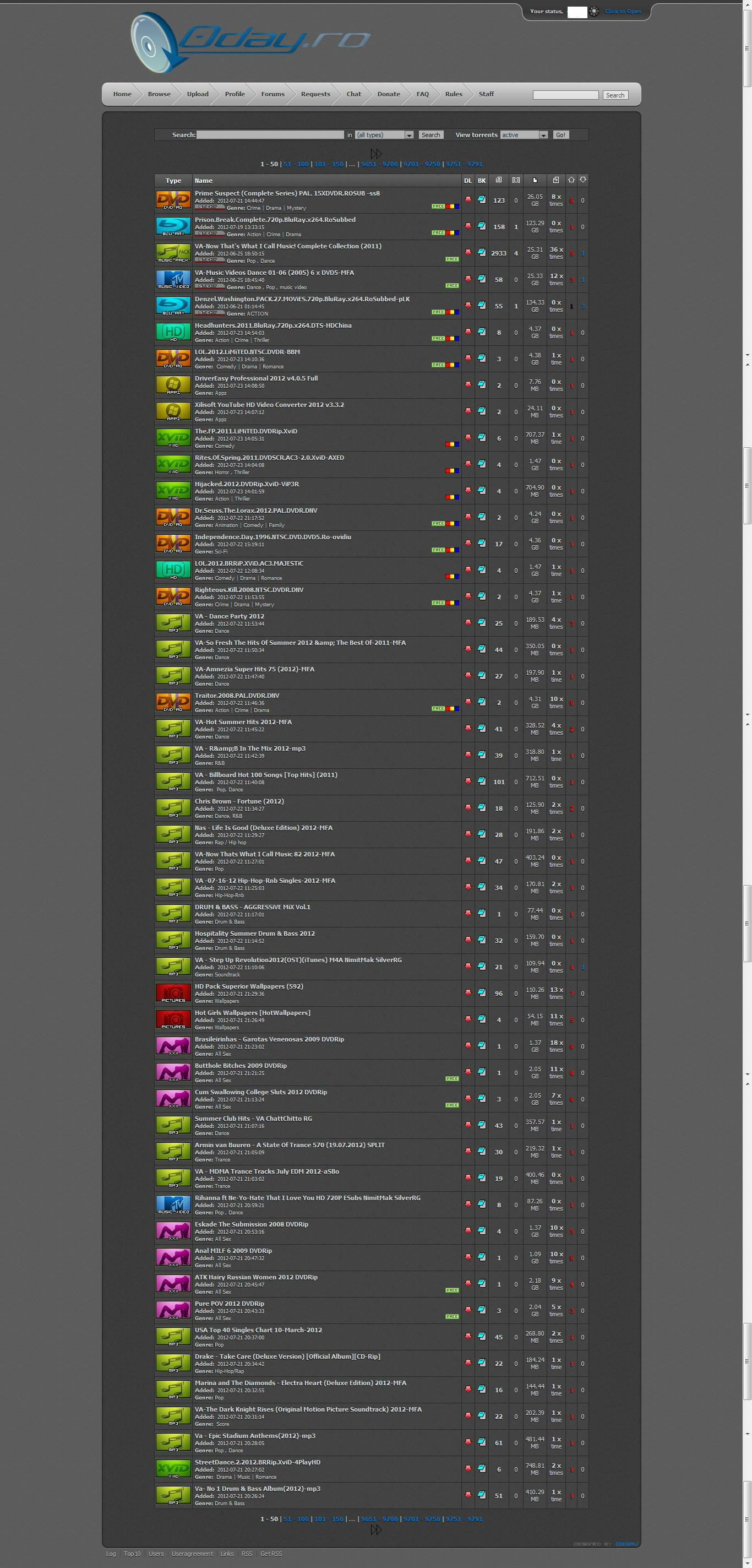The height and width of the screenshot is (1568, 752).
Task: Click the Go! button
Action: pyautogui.click(x=560, y=134)
